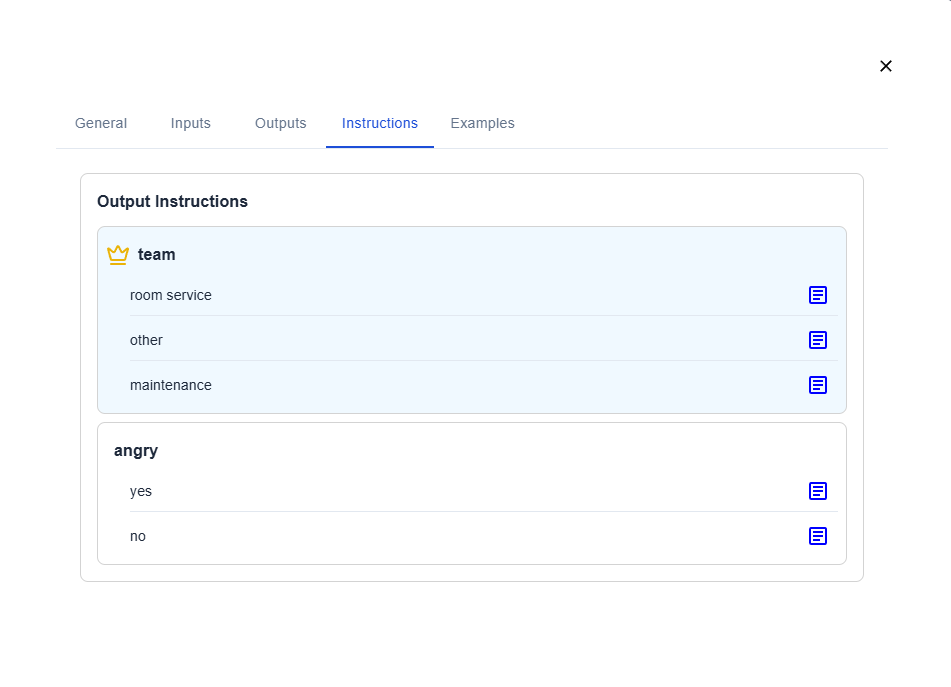This screenshot has width=951, height=687.
Task: Switch to the General tab
Action: [x=101, y=123]
